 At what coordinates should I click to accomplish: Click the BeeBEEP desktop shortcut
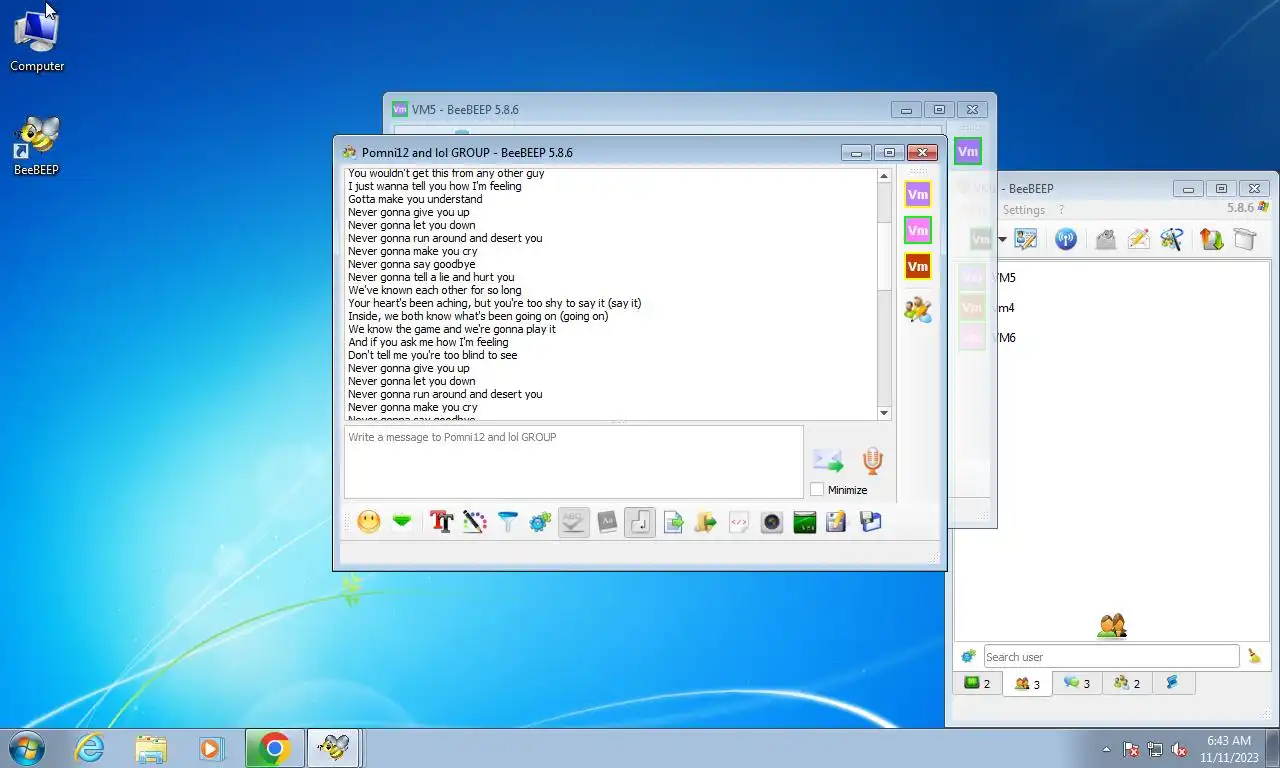click(x=36, y=146)
